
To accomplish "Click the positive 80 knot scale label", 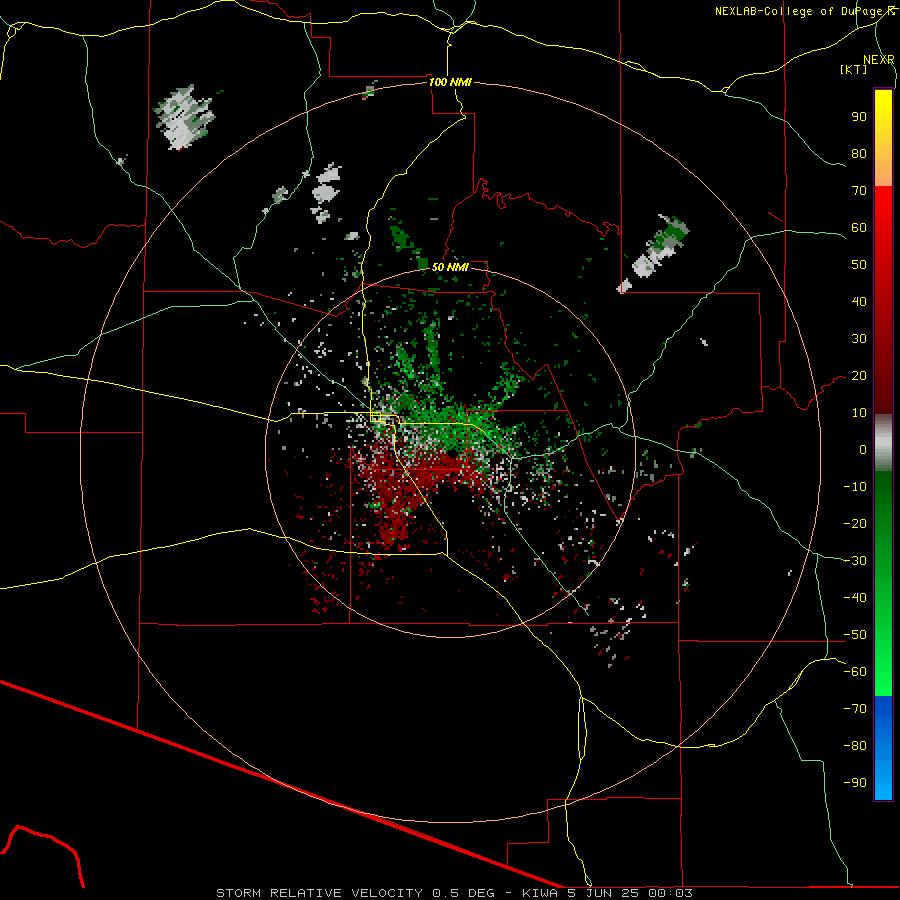I will (x=859, y=154).
